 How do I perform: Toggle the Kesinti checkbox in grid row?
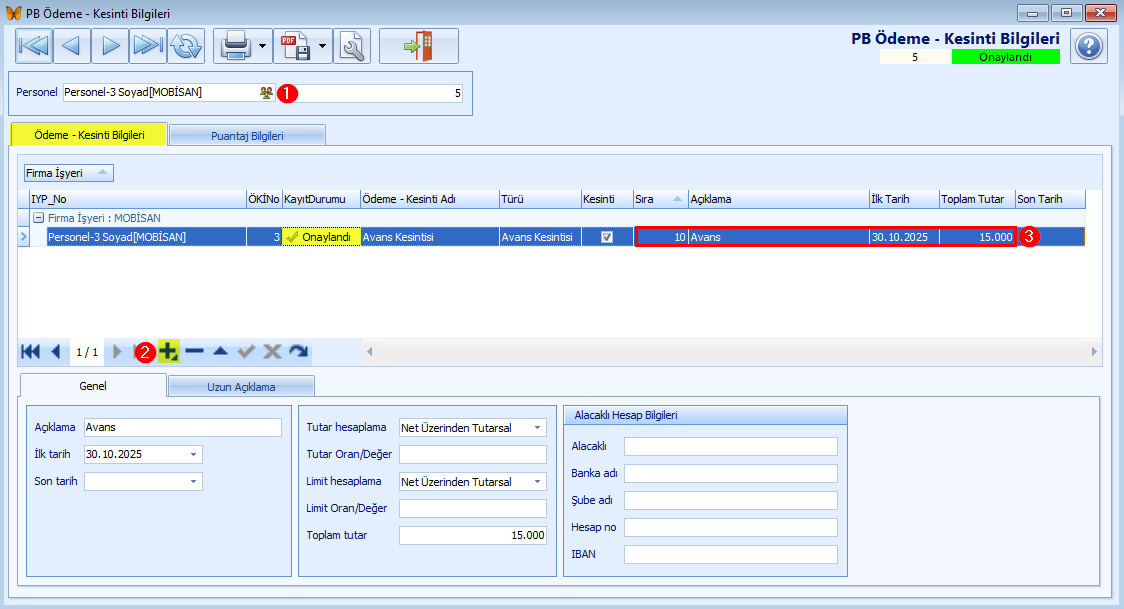(x=606, y=237)
